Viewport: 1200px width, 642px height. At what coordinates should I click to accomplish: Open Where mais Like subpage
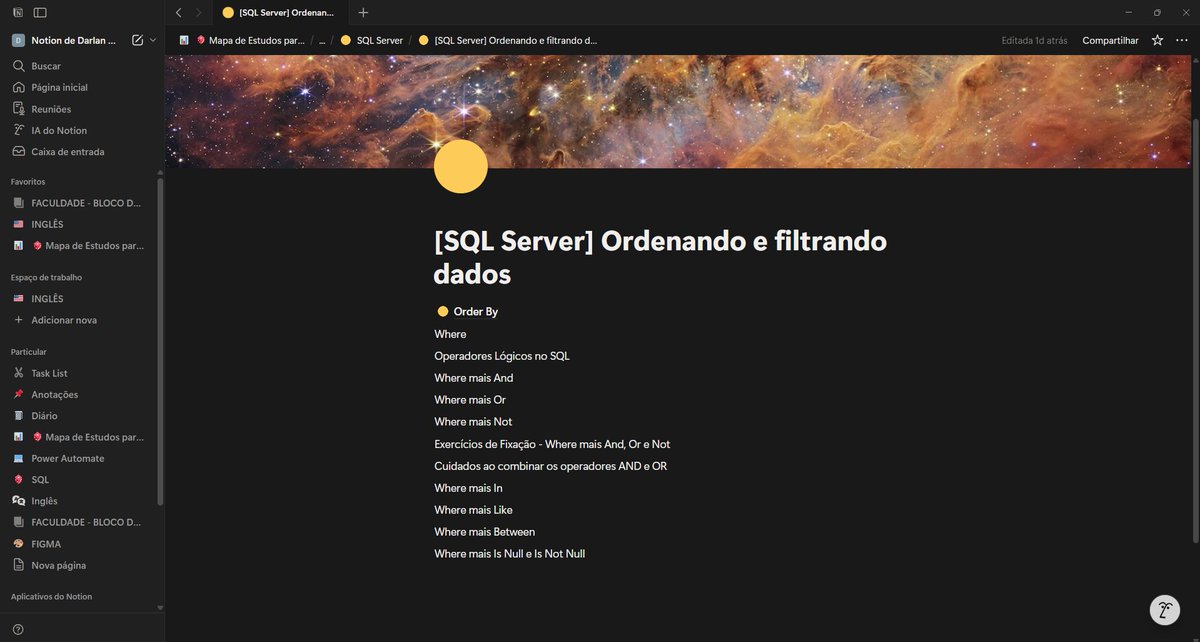[473, 510]
